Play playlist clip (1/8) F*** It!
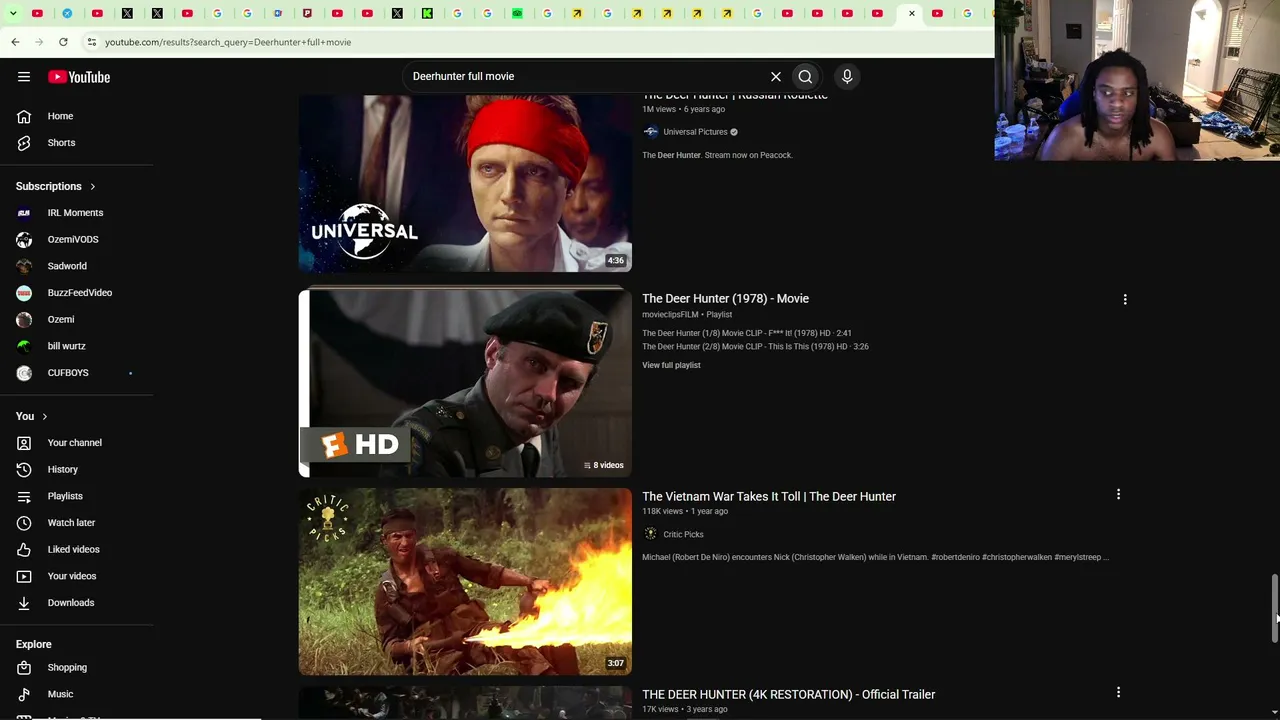 tap(746, 333)
